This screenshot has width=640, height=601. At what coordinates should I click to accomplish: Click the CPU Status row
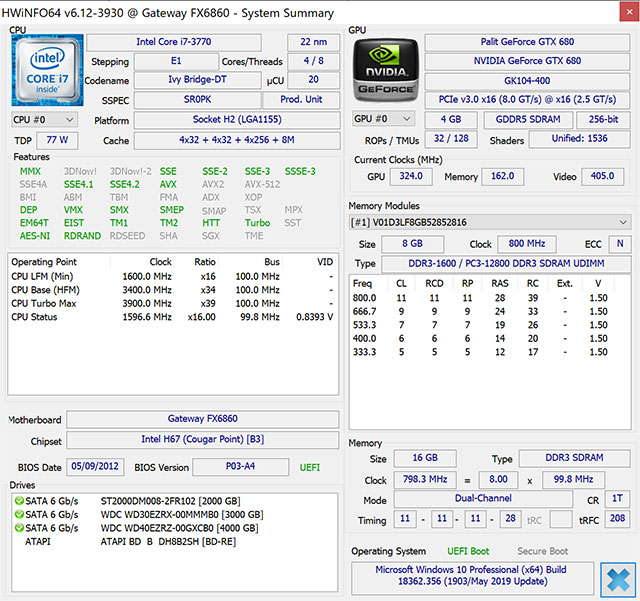click(x=173, y=317)
